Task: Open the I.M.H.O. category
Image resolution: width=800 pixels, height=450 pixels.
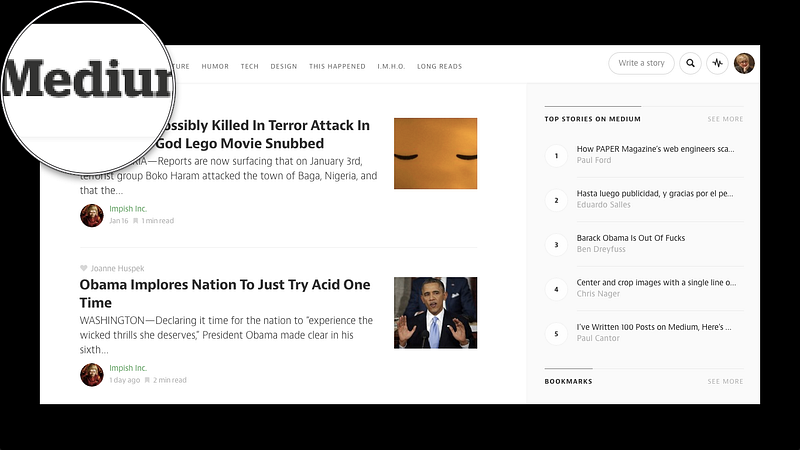Action: point(391,66)
